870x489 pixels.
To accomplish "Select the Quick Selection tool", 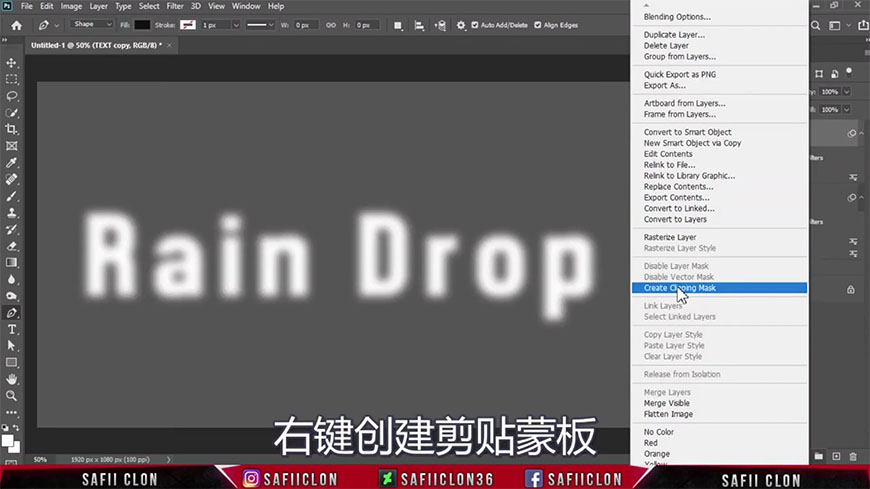I will pyautogui.click(x=11, y=113).
